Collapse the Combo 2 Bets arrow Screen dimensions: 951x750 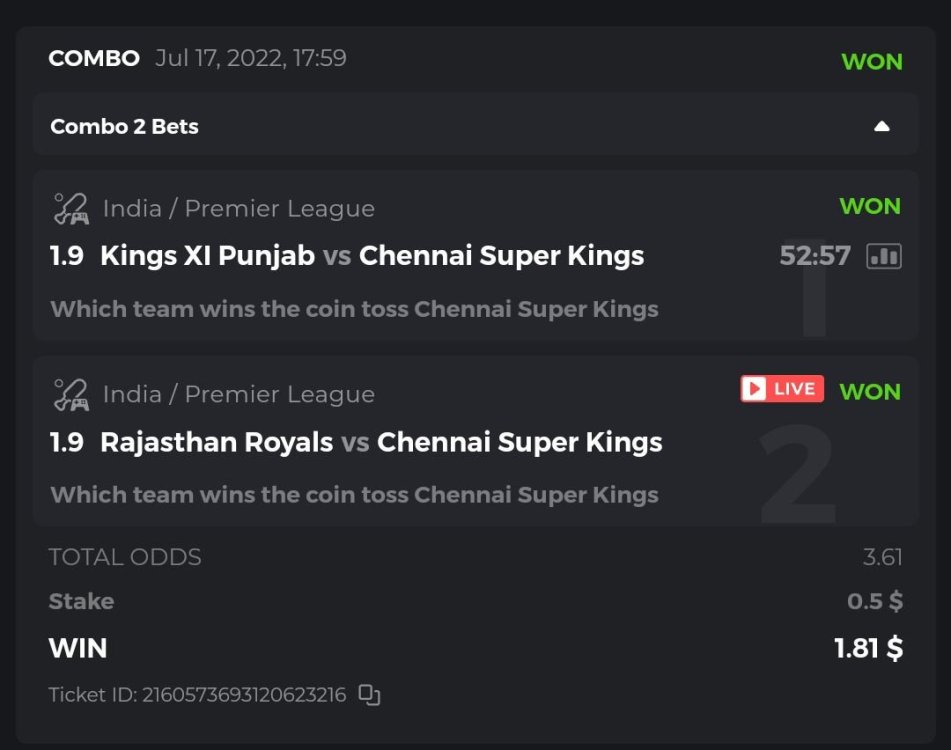881,127
